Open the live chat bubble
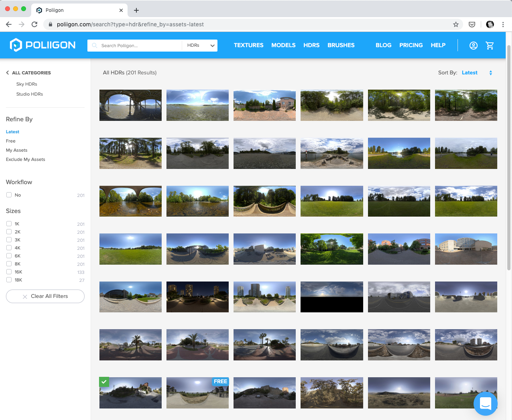 [x=485, y=403]
